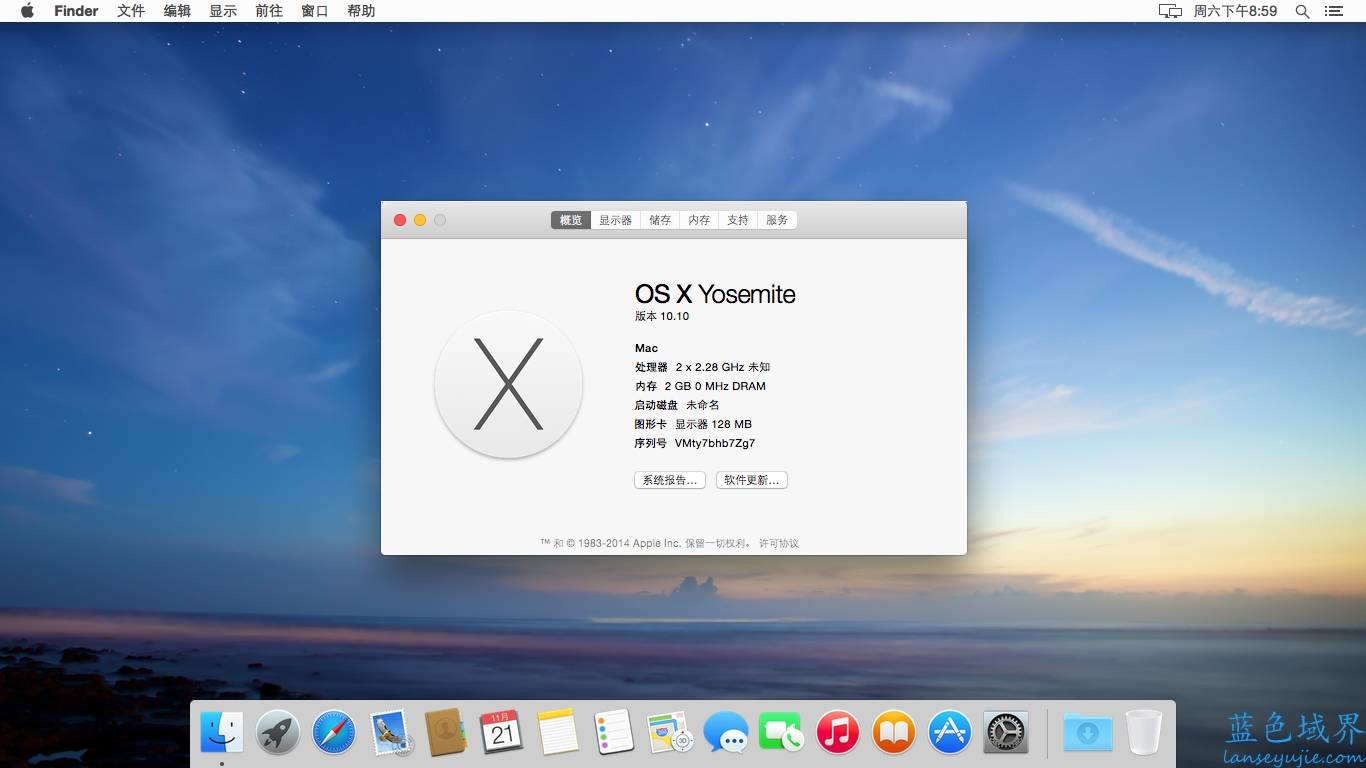Image resolution: width=1366 pixels, height=768 pixels.
Task: Open the 帮助 menu
Action: (361, 11)
